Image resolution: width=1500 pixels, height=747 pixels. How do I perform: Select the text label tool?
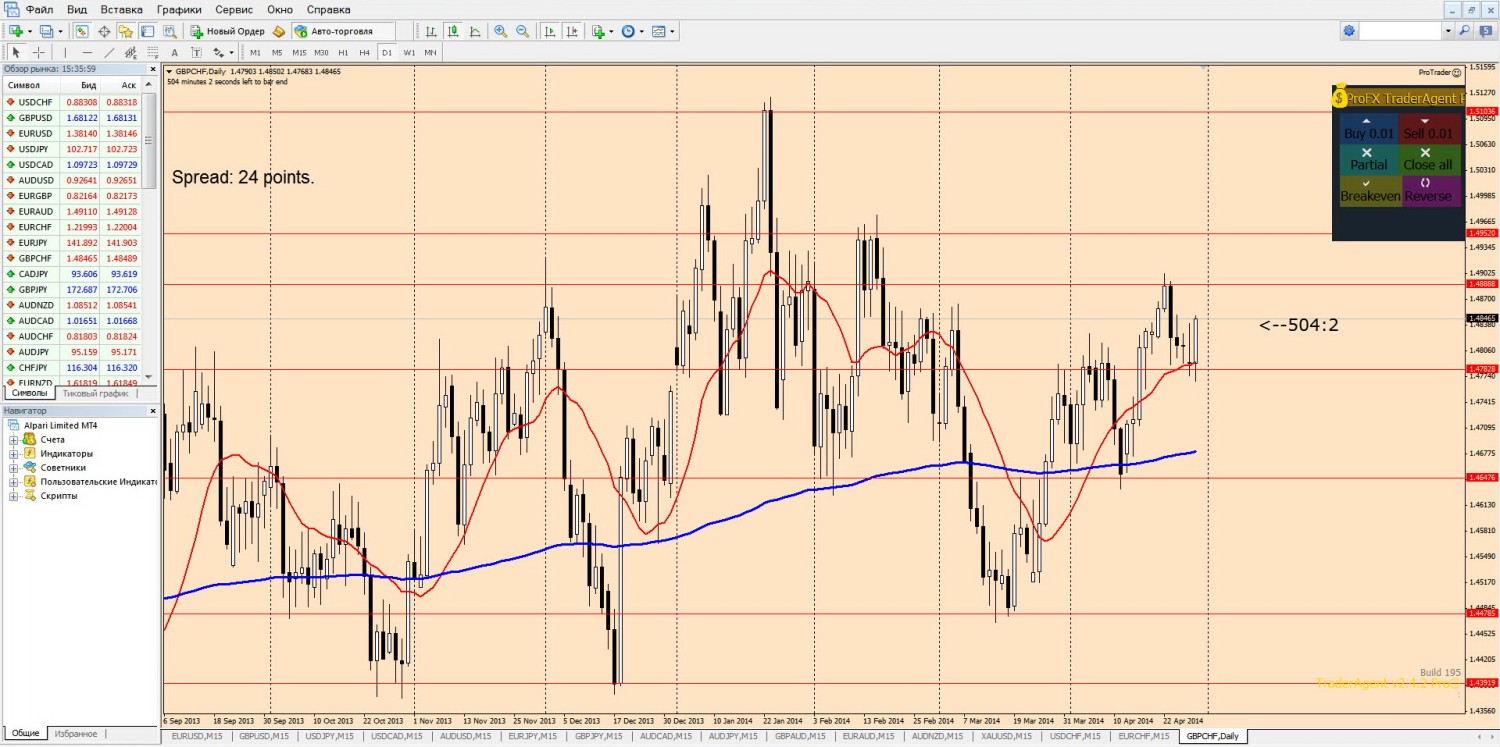(x=196, y=52)
